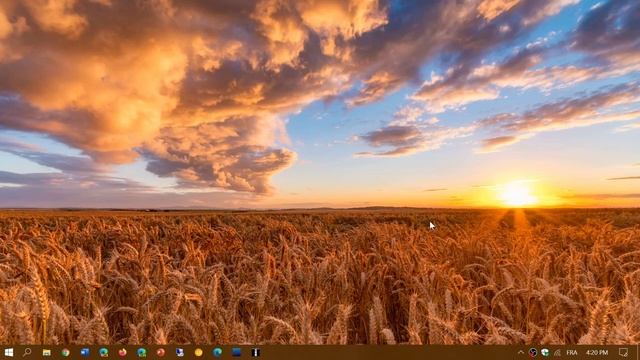Open the Edge icon right of Firefox

pos(142,352)
